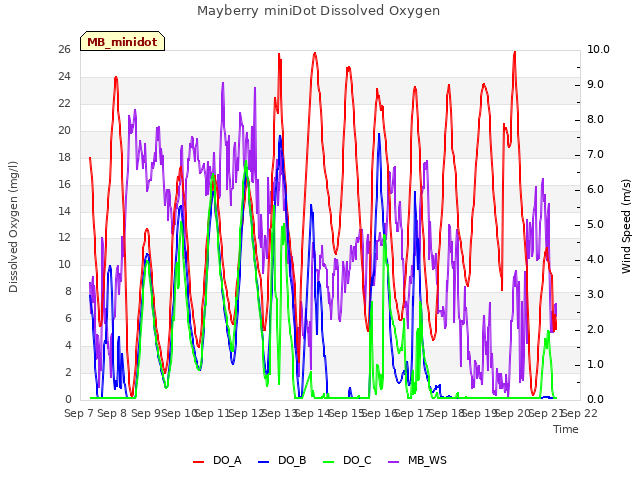This screenshot has width=640, height=480.
Task: Click the 9.0 wind speed tick label
Action: tap(596, 84)
